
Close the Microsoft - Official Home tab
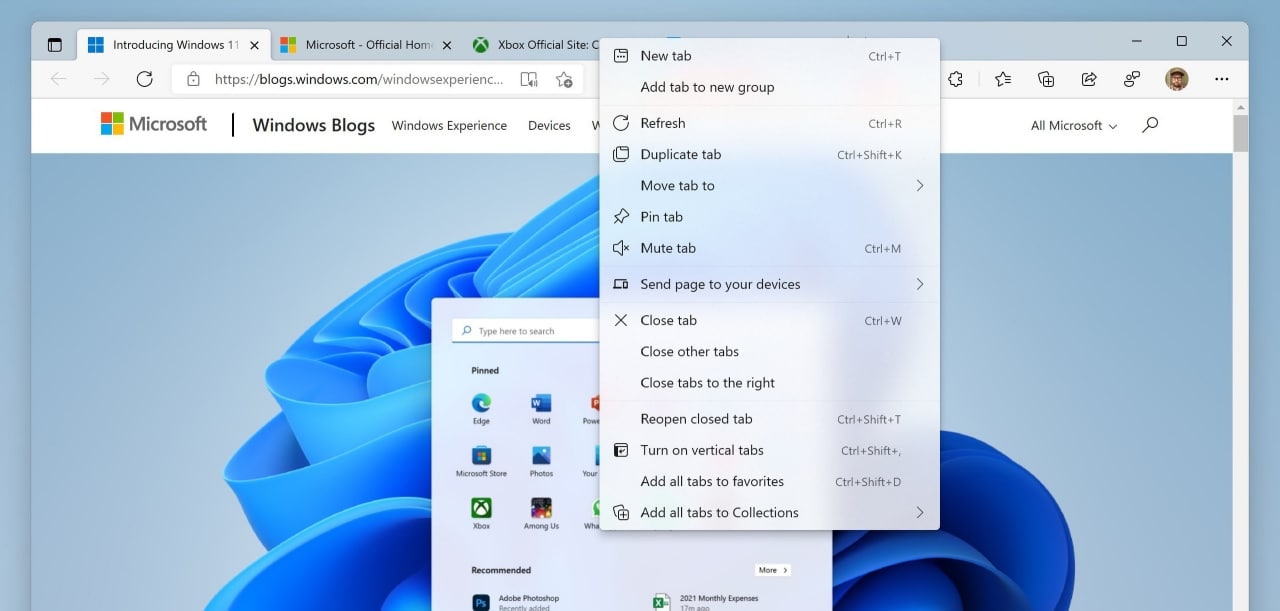point(447,45)
